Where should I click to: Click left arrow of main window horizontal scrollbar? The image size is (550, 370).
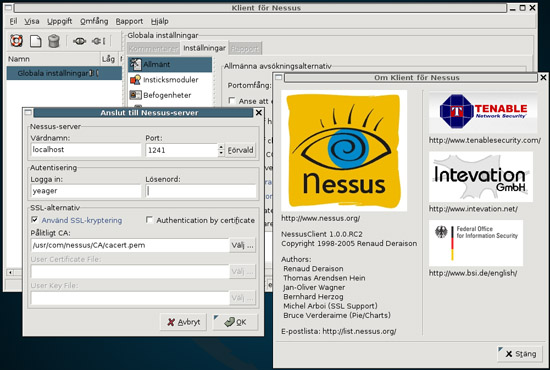click(10, 273)
